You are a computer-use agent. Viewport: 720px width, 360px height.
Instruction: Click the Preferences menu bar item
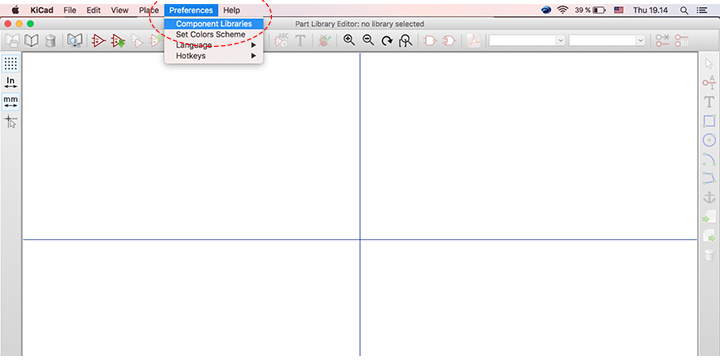click(x=191, y=10)
